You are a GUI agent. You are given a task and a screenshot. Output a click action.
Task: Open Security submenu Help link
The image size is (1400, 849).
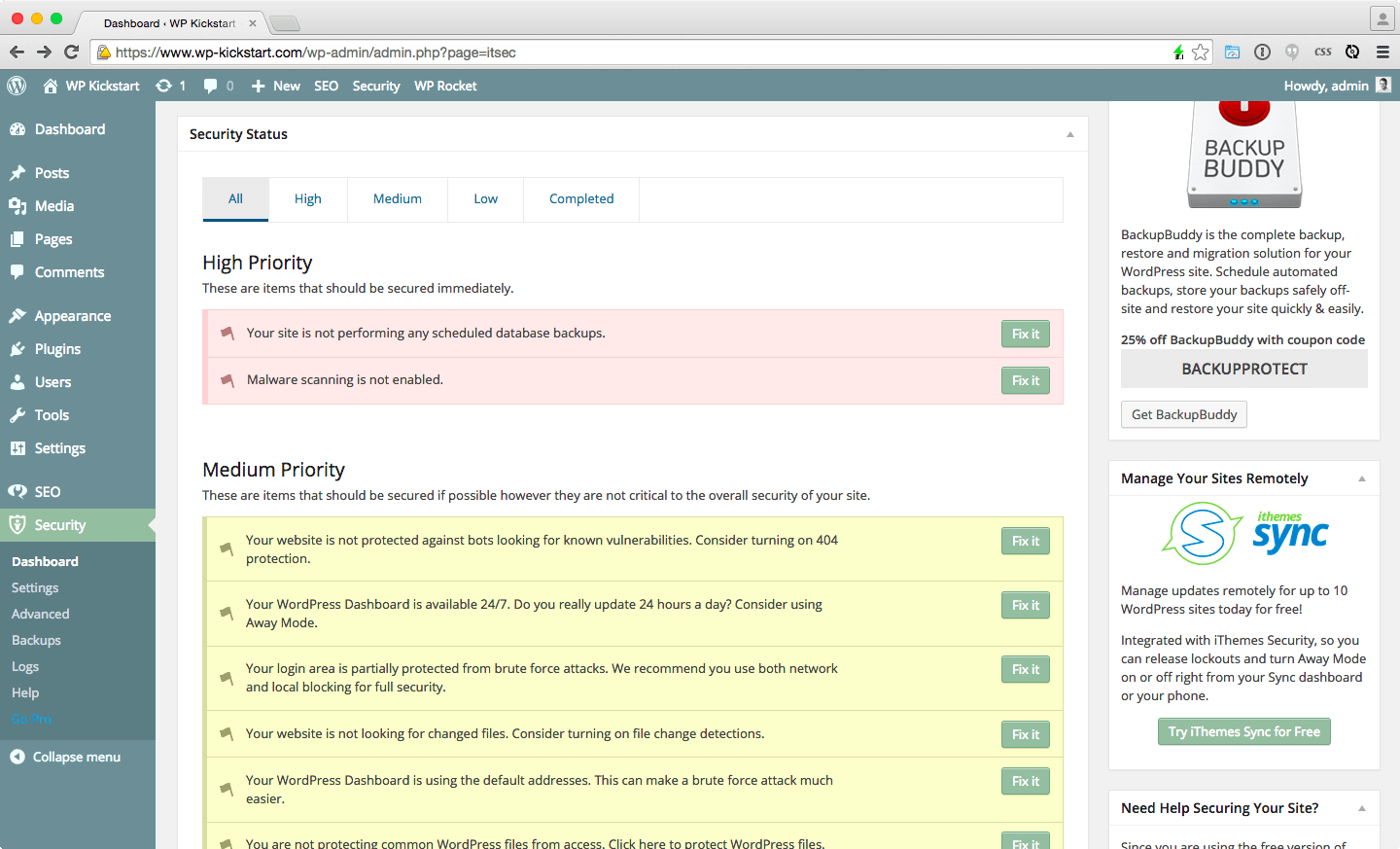pyautogui.click(x=25, y=692)
